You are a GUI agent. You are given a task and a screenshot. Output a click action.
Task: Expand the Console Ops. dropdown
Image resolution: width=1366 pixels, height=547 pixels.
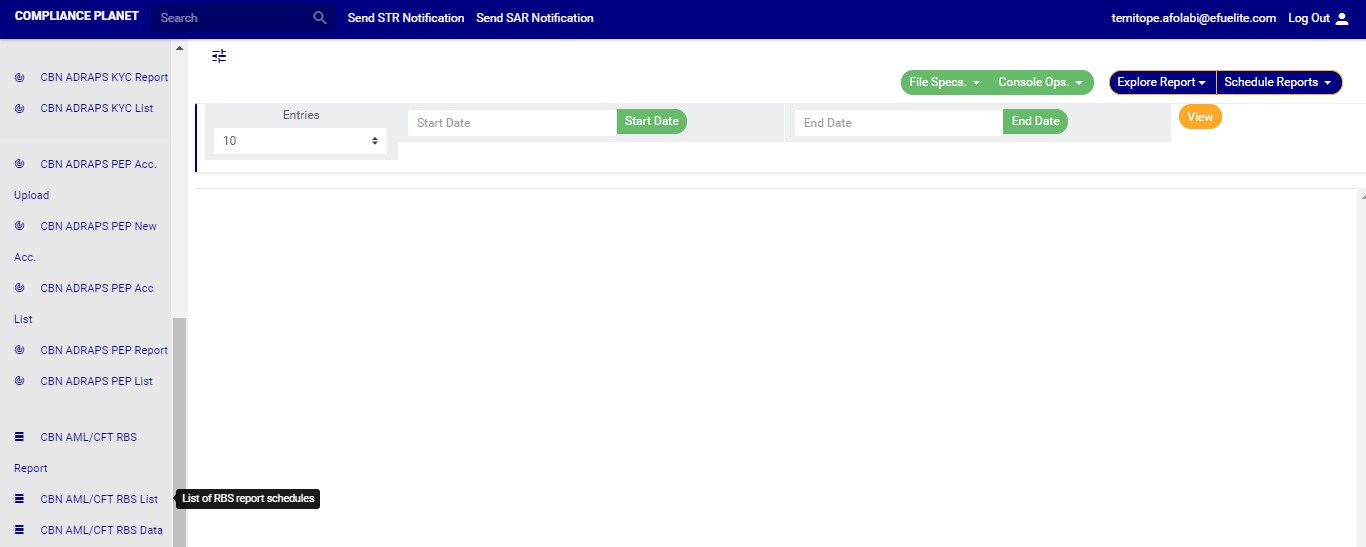(x=1040, y=83)
